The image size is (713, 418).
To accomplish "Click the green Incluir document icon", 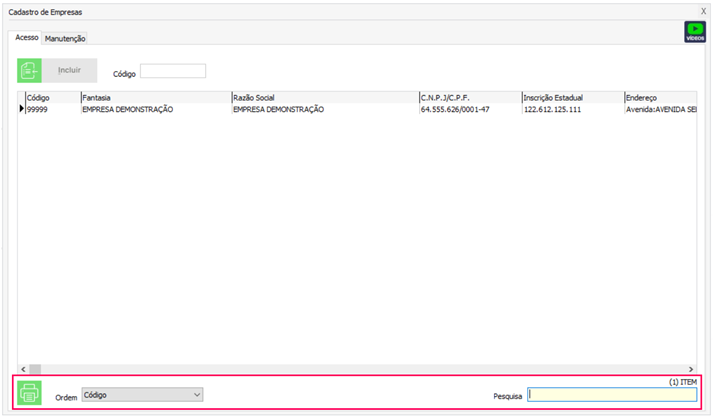I will tap(30, 70).
